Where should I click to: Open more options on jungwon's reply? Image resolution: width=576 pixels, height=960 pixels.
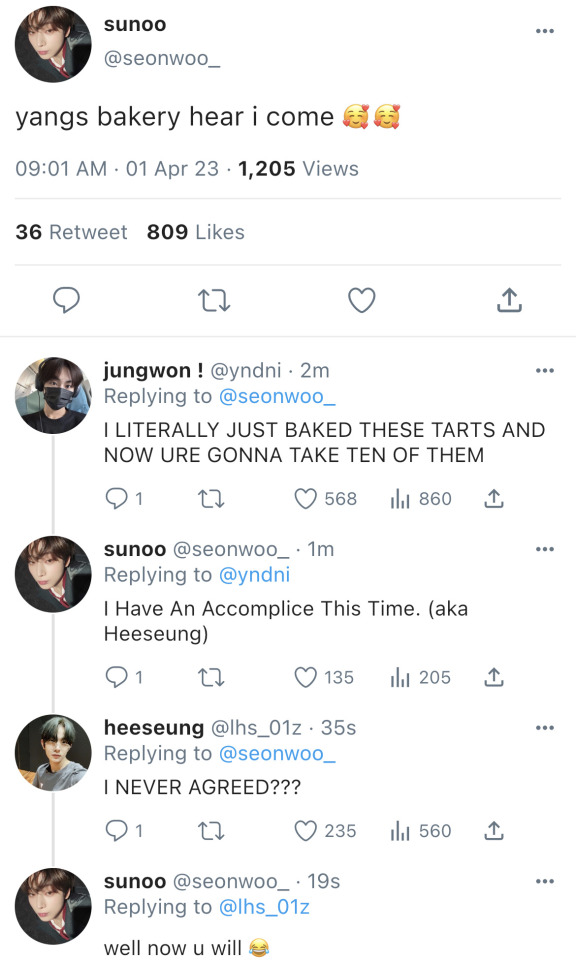coord(544,370)
